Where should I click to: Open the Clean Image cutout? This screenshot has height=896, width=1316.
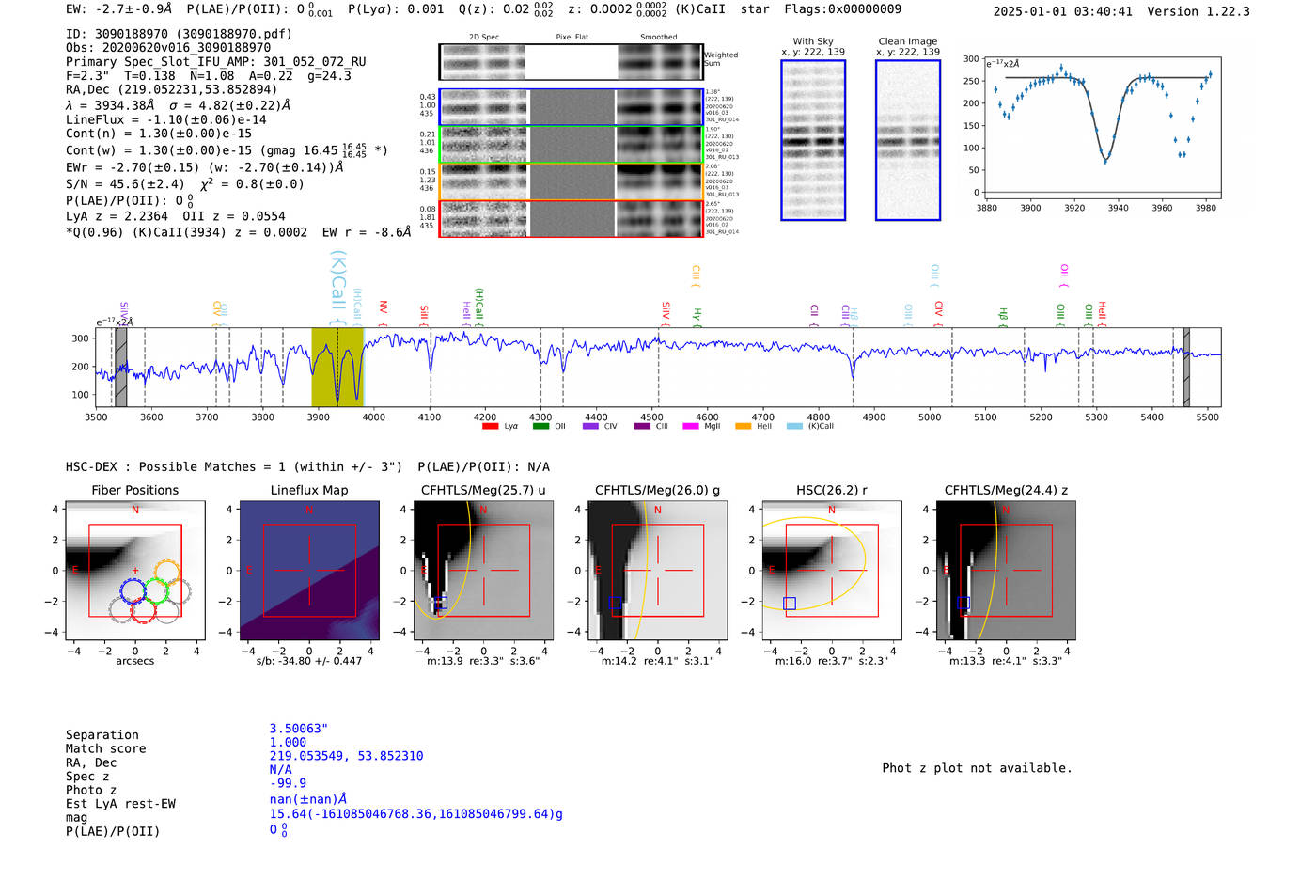908,140
